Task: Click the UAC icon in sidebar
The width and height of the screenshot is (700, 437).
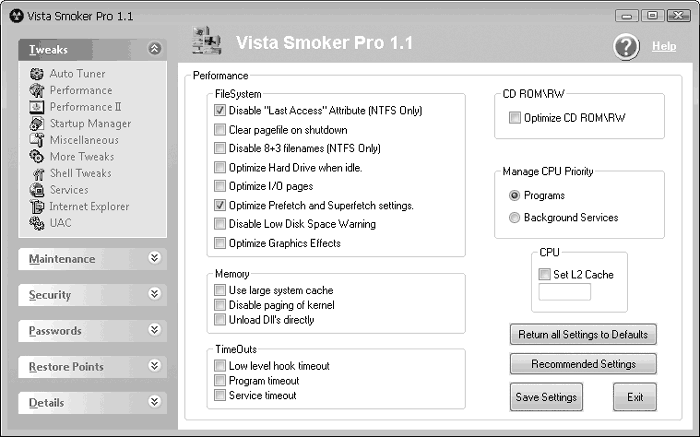Action: click(37, 223)
